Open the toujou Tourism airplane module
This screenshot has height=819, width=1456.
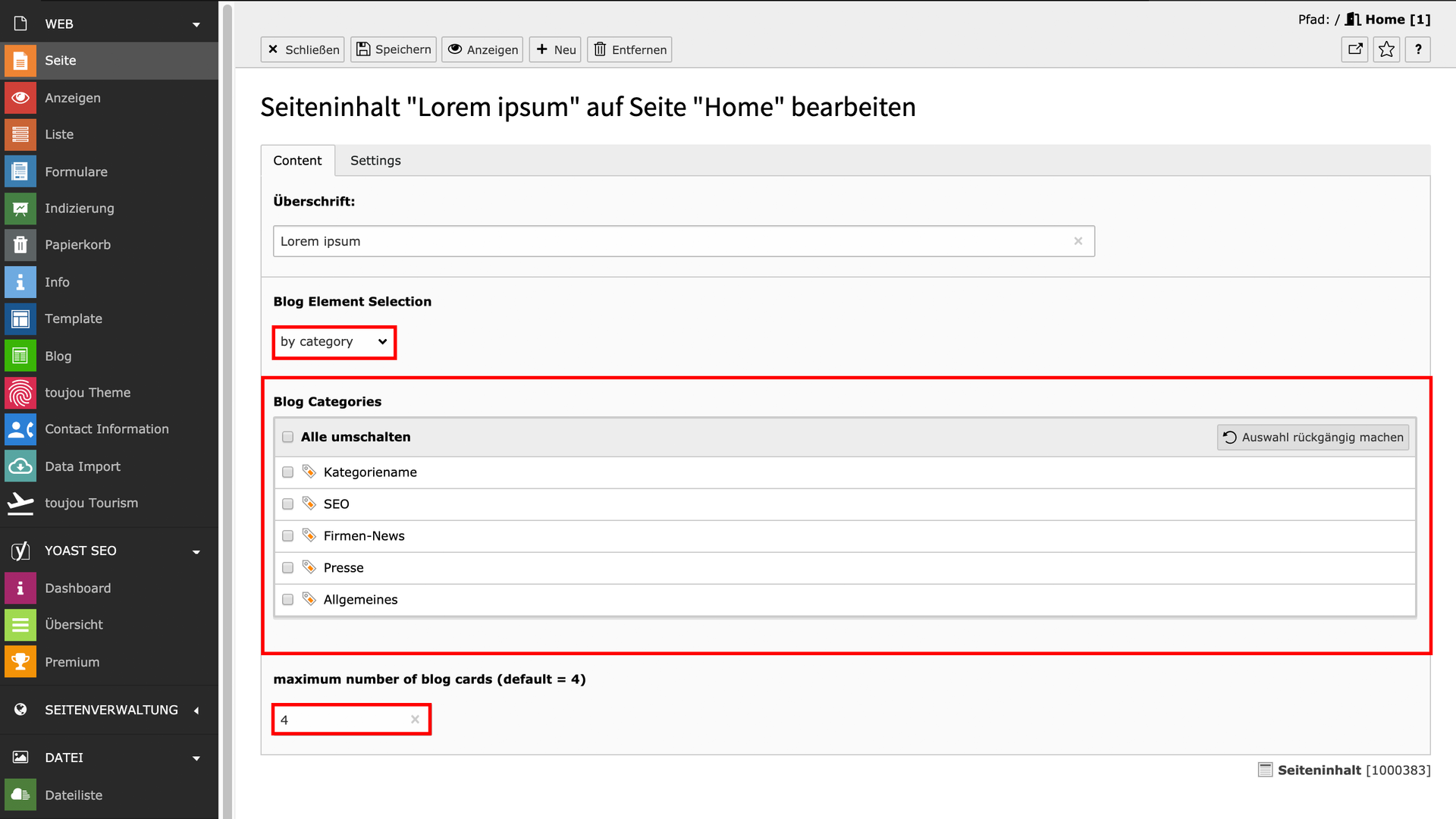click(20, 503)
